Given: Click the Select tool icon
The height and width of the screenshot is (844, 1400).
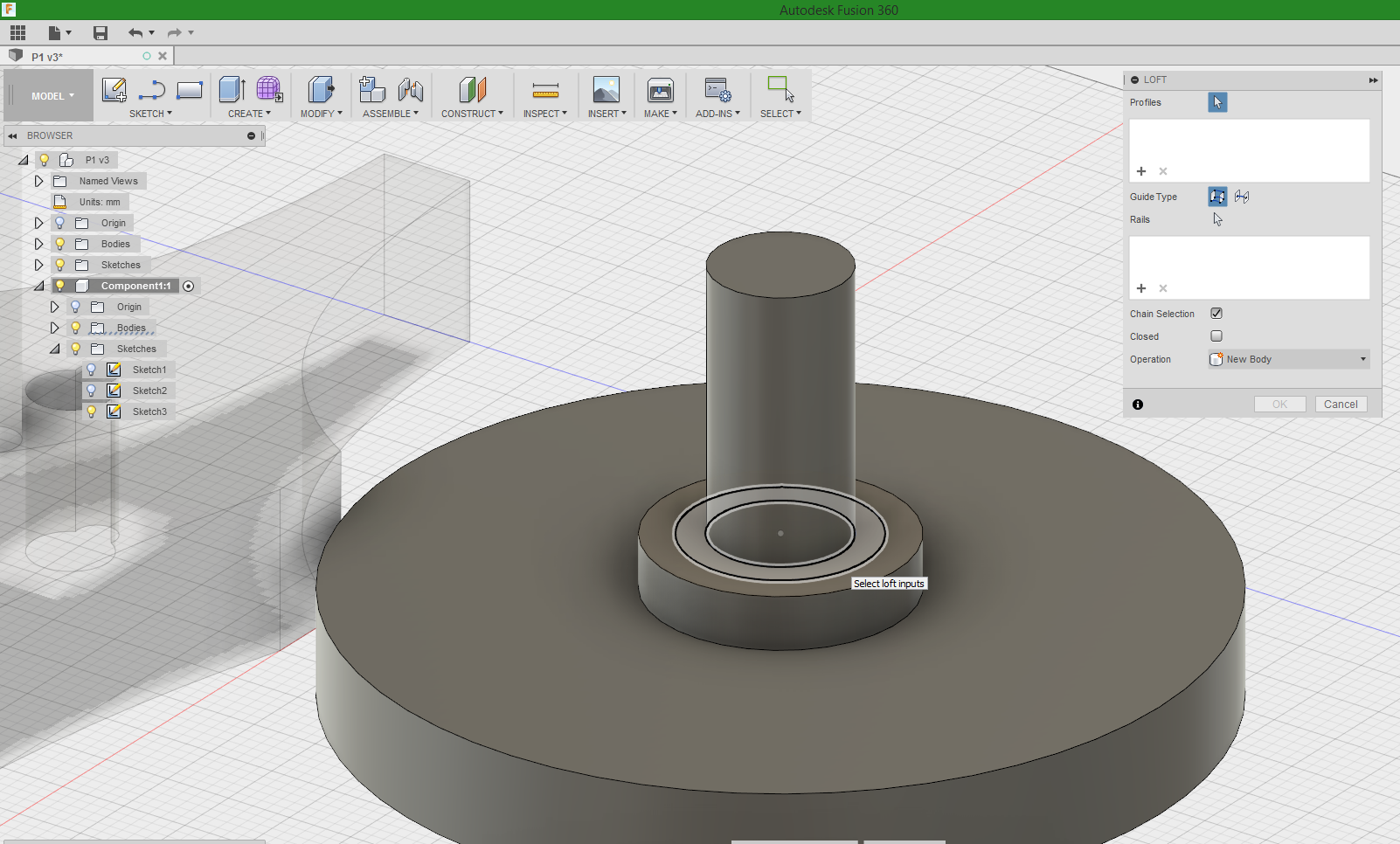Looking at the screenshot, I should point(780,89).
